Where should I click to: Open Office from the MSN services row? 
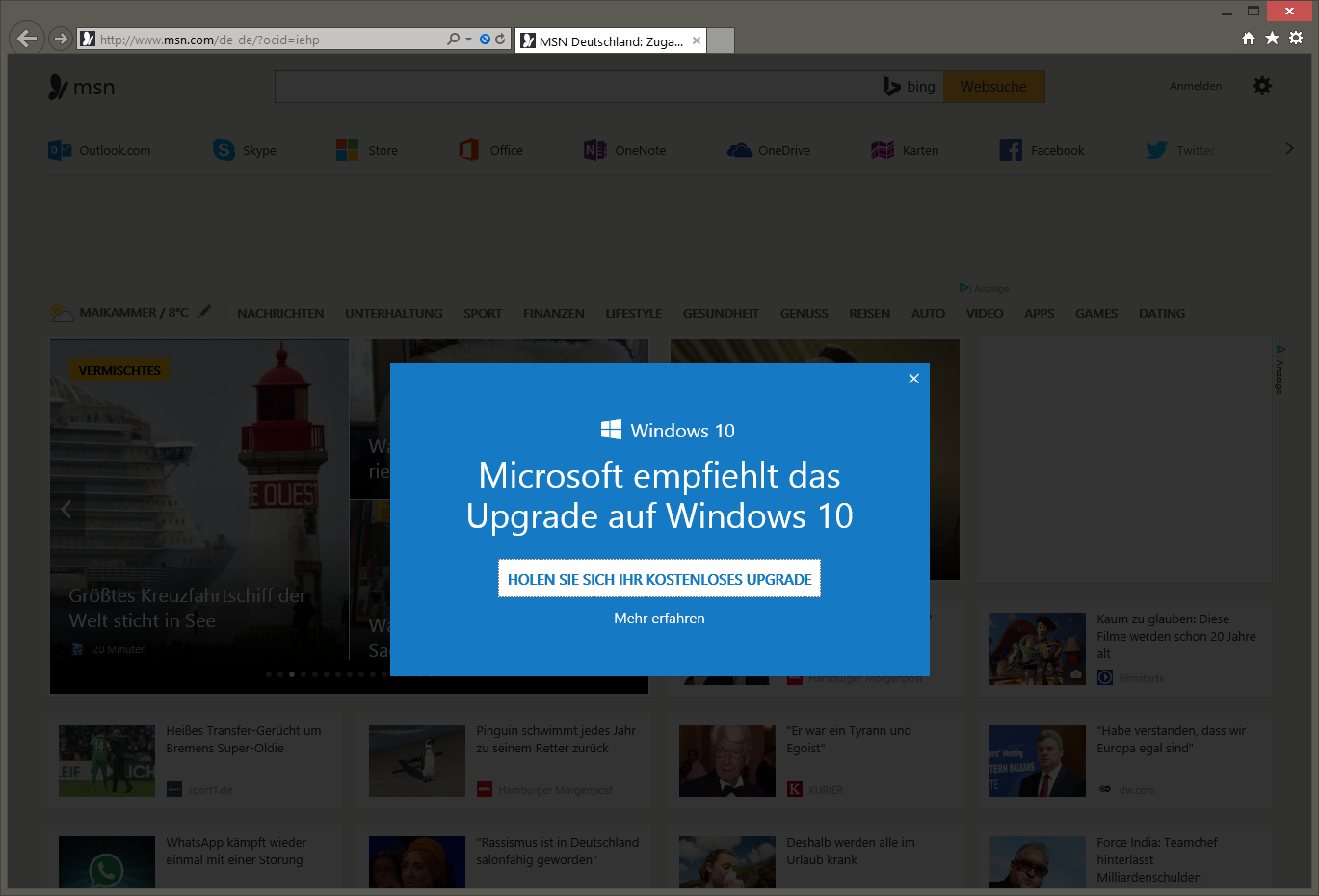coord(490,149)
